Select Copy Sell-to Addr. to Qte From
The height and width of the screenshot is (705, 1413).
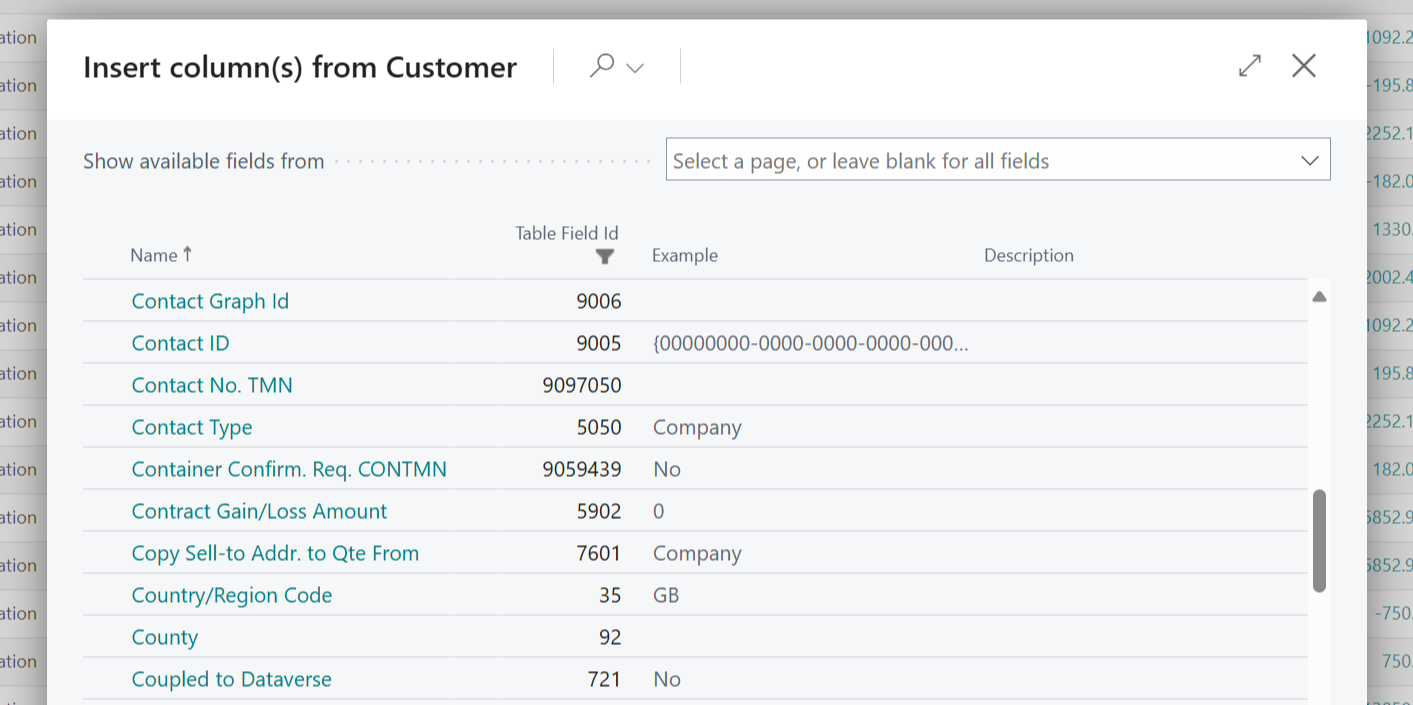click(275, 553)
